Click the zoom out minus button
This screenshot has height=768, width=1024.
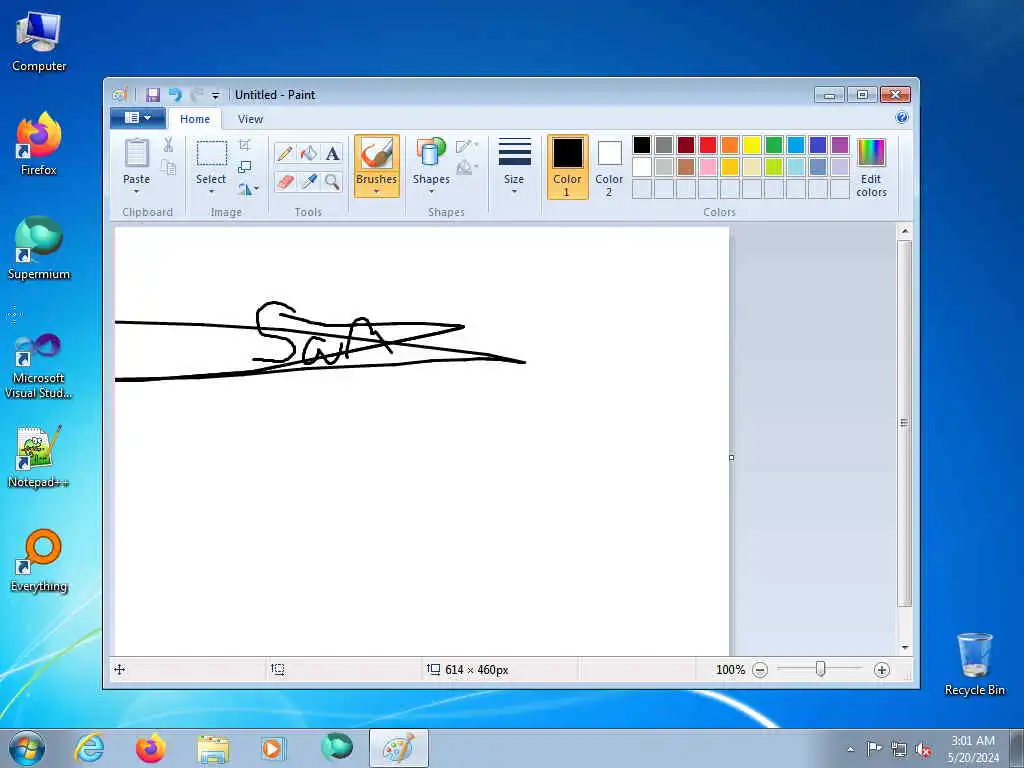point(760,670)
